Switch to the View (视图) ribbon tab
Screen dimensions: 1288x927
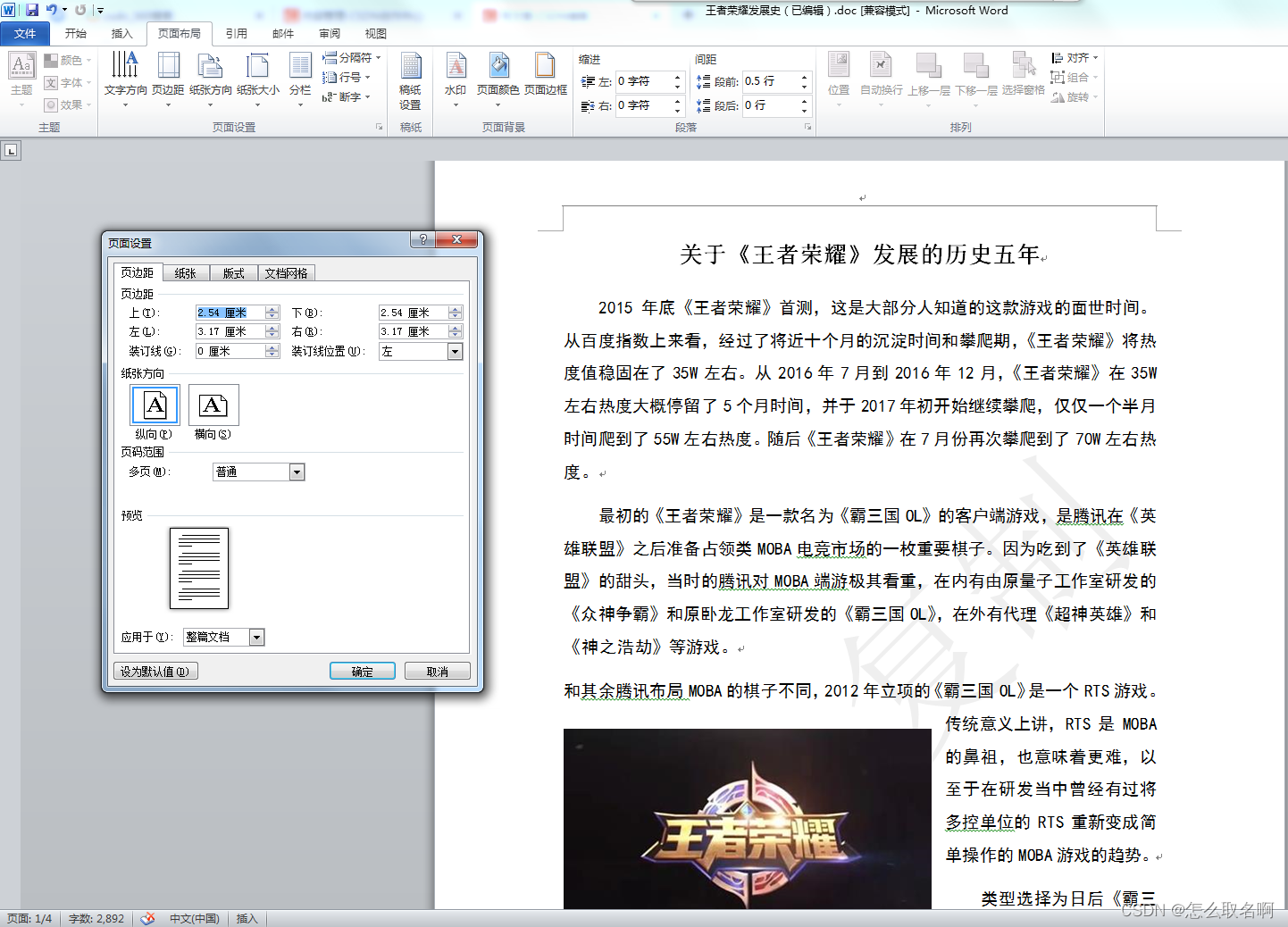tap(376, 33)
